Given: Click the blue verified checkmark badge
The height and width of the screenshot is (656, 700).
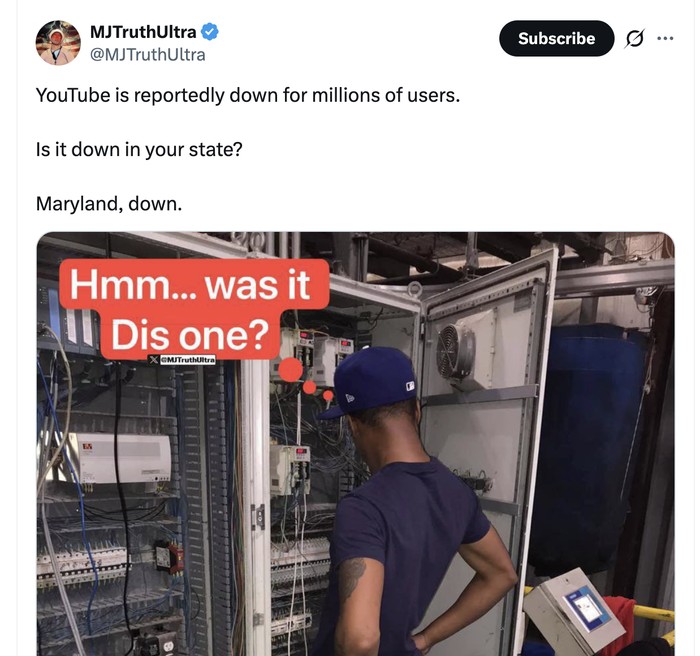Looking at the screenshot, I should 209,32.
